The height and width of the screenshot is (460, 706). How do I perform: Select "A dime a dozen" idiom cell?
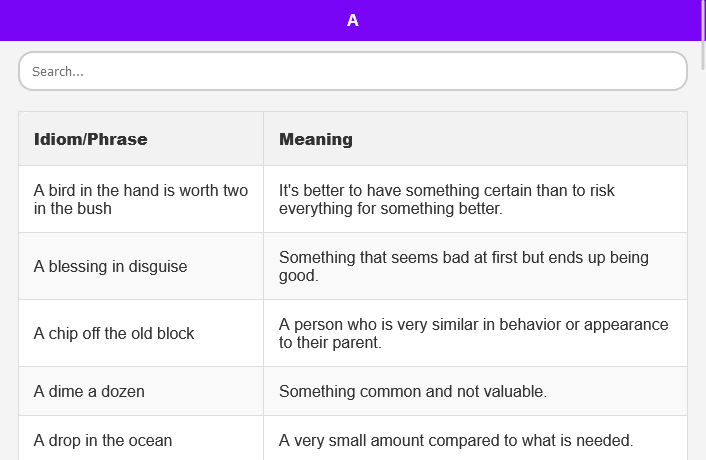89,391
